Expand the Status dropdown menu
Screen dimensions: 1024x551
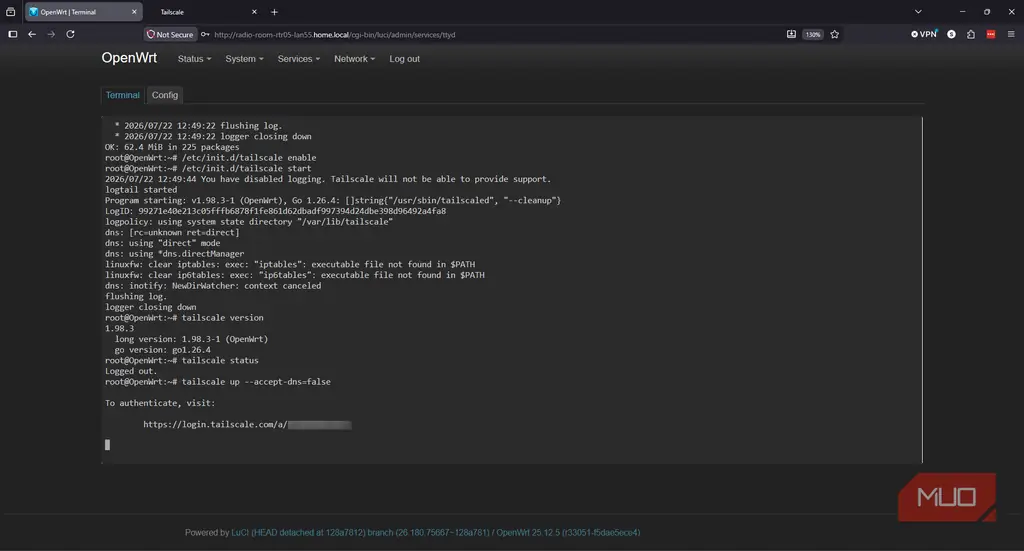[x=194, y=59]
